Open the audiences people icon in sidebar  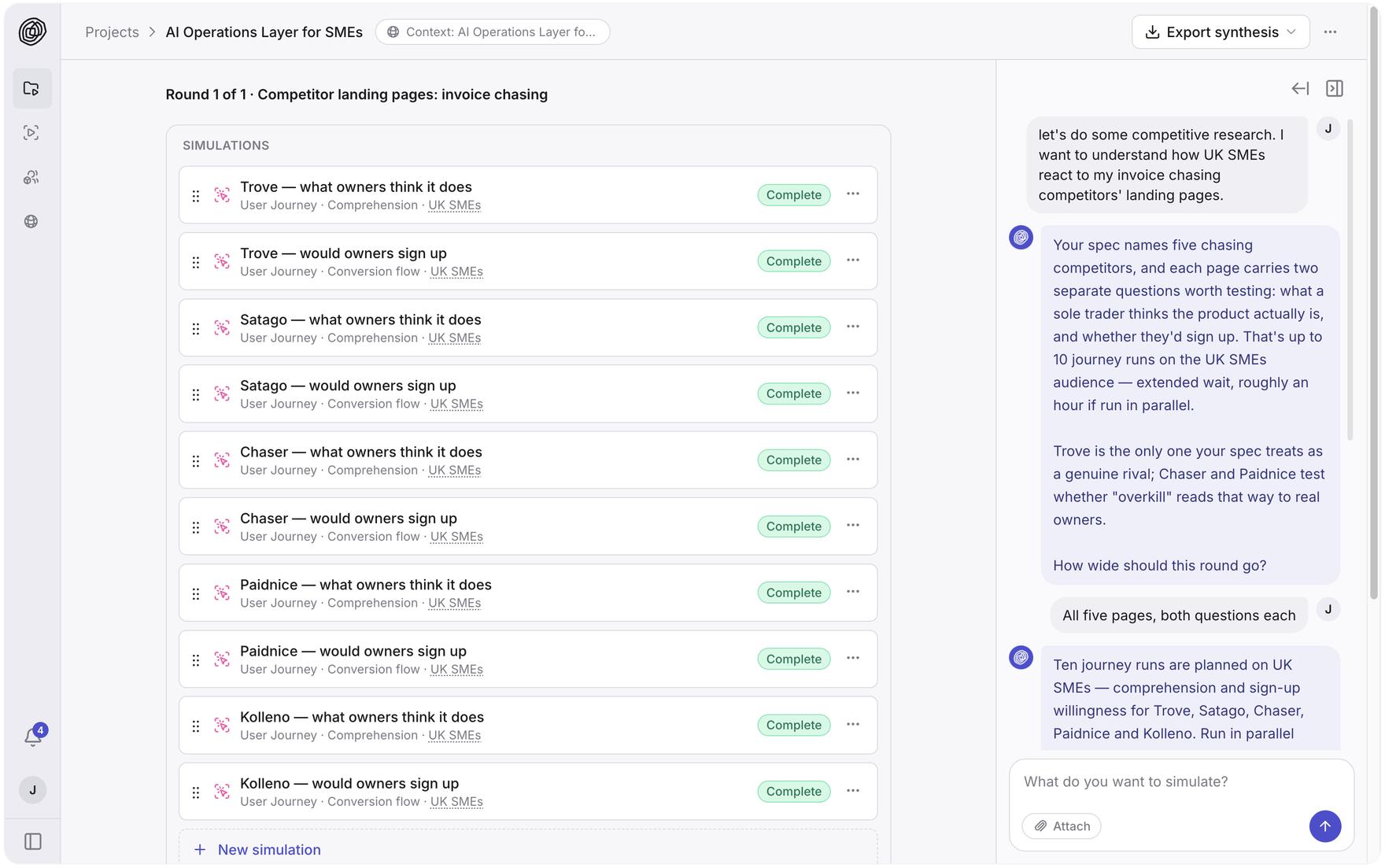(31, 177)
